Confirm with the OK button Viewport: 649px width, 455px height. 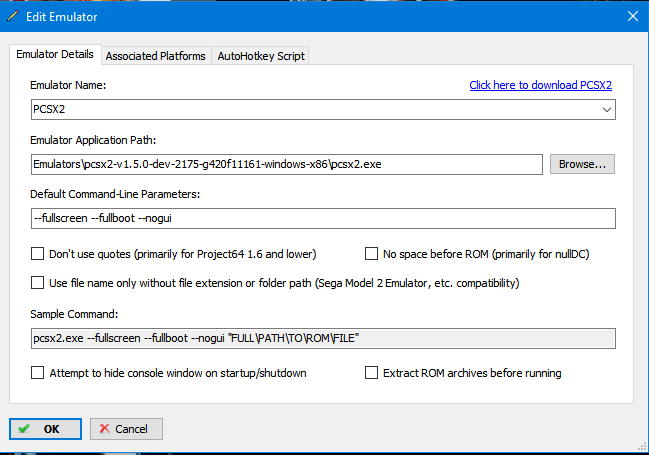coord(46,429)
